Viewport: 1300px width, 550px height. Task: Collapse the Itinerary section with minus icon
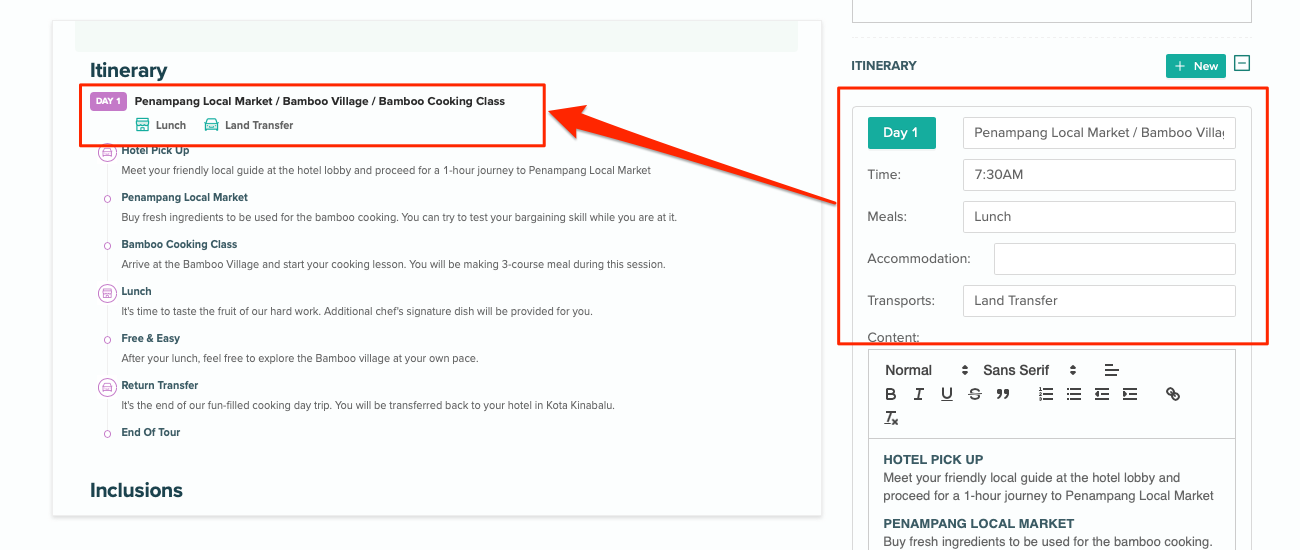click(1242, 64)
